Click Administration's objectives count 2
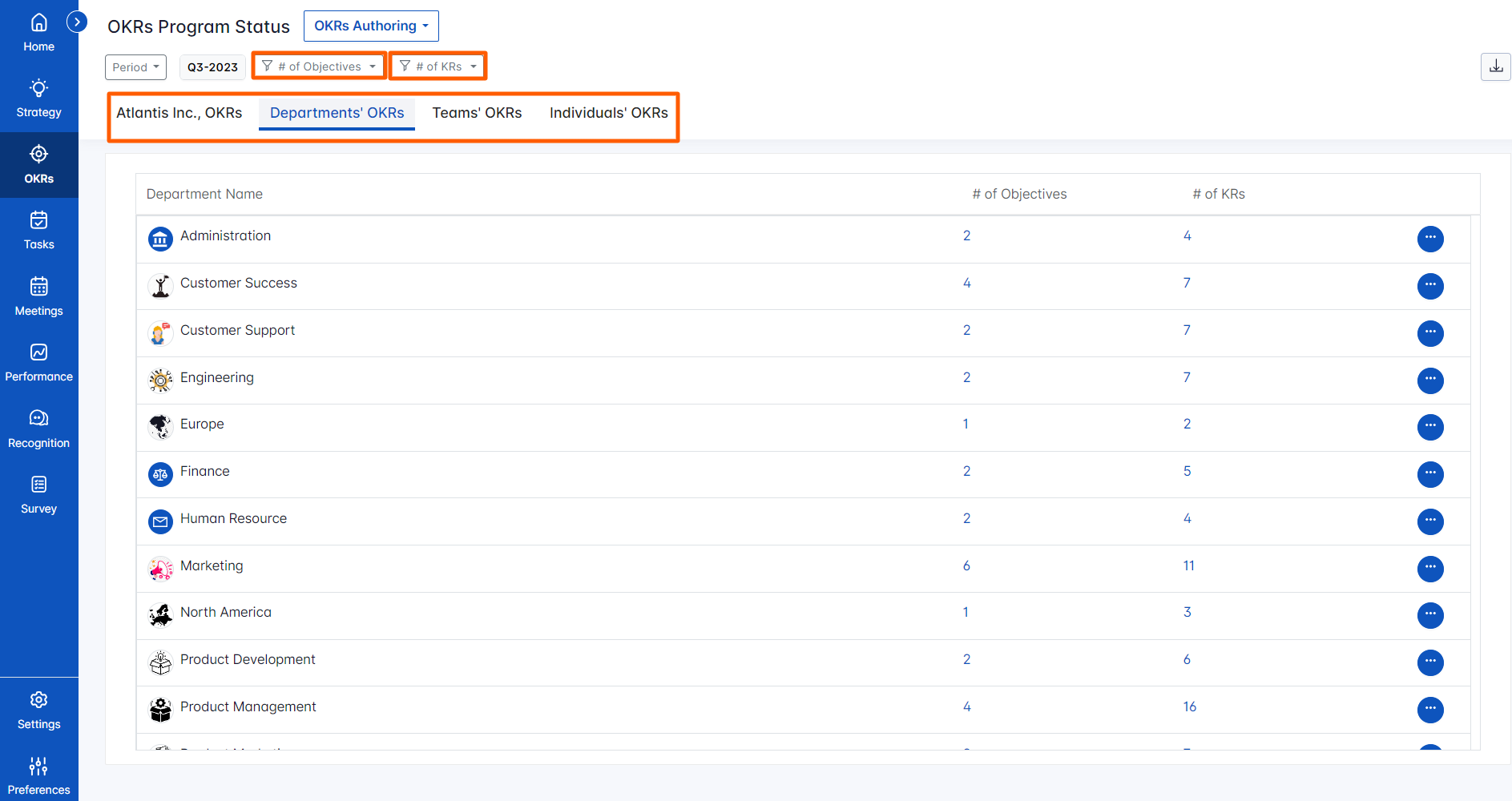 coord(966,235)
